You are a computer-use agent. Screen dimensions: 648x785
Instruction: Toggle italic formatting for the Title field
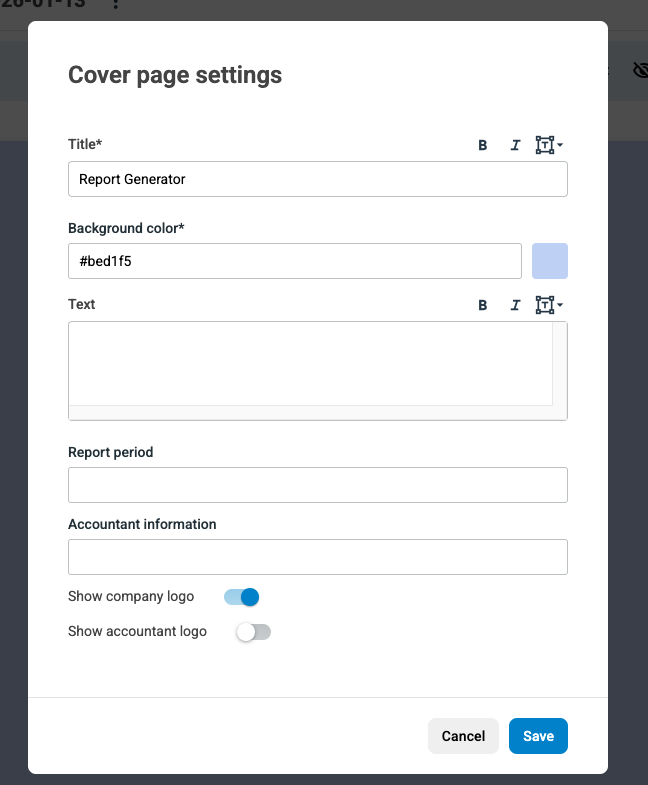(515, 145)
